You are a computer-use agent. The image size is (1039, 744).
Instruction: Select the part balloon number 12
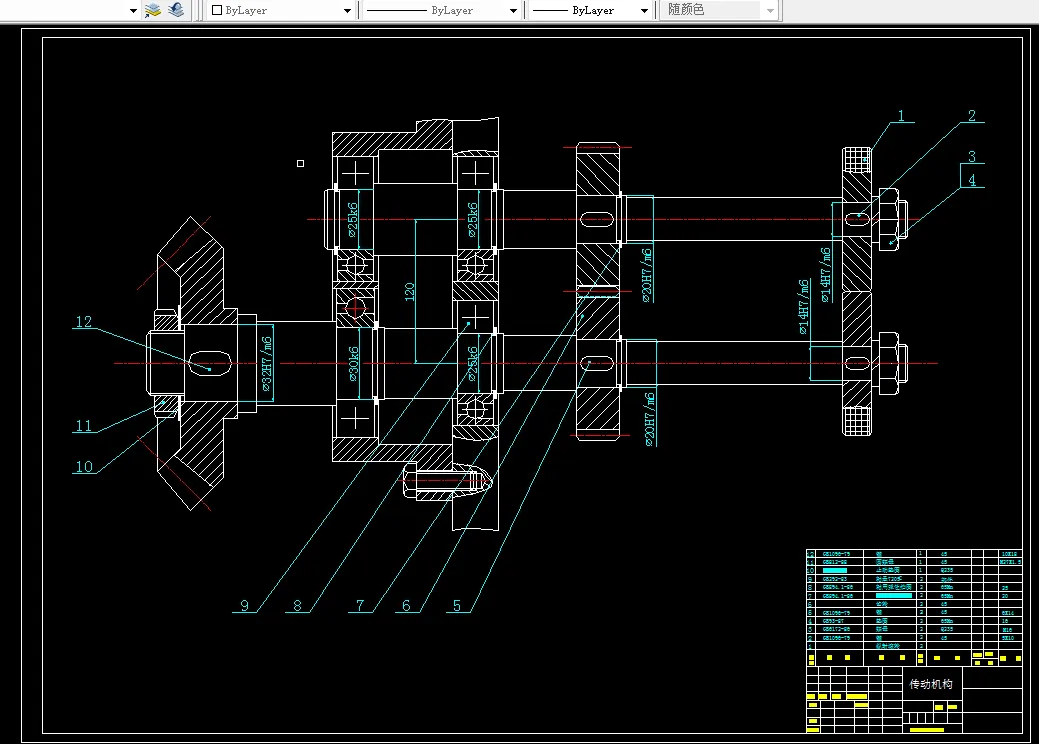coord(84,322)
